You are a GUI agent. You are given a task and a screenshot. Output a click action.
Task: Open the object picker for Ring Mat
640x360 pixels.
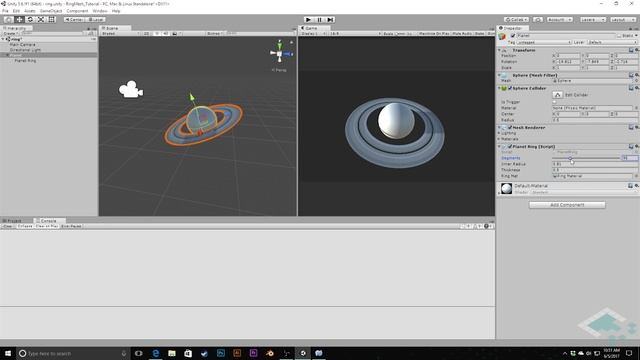coord(636,176)
